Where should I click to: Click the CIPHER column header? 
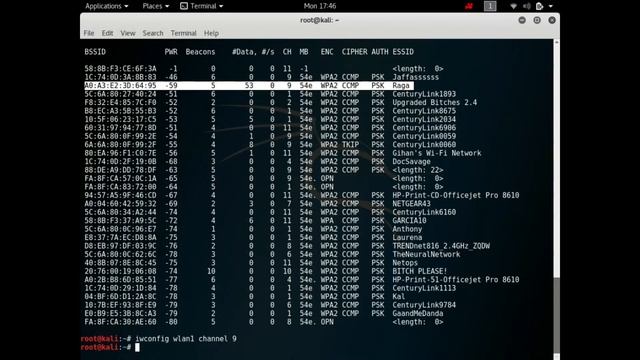coord(354,52)
